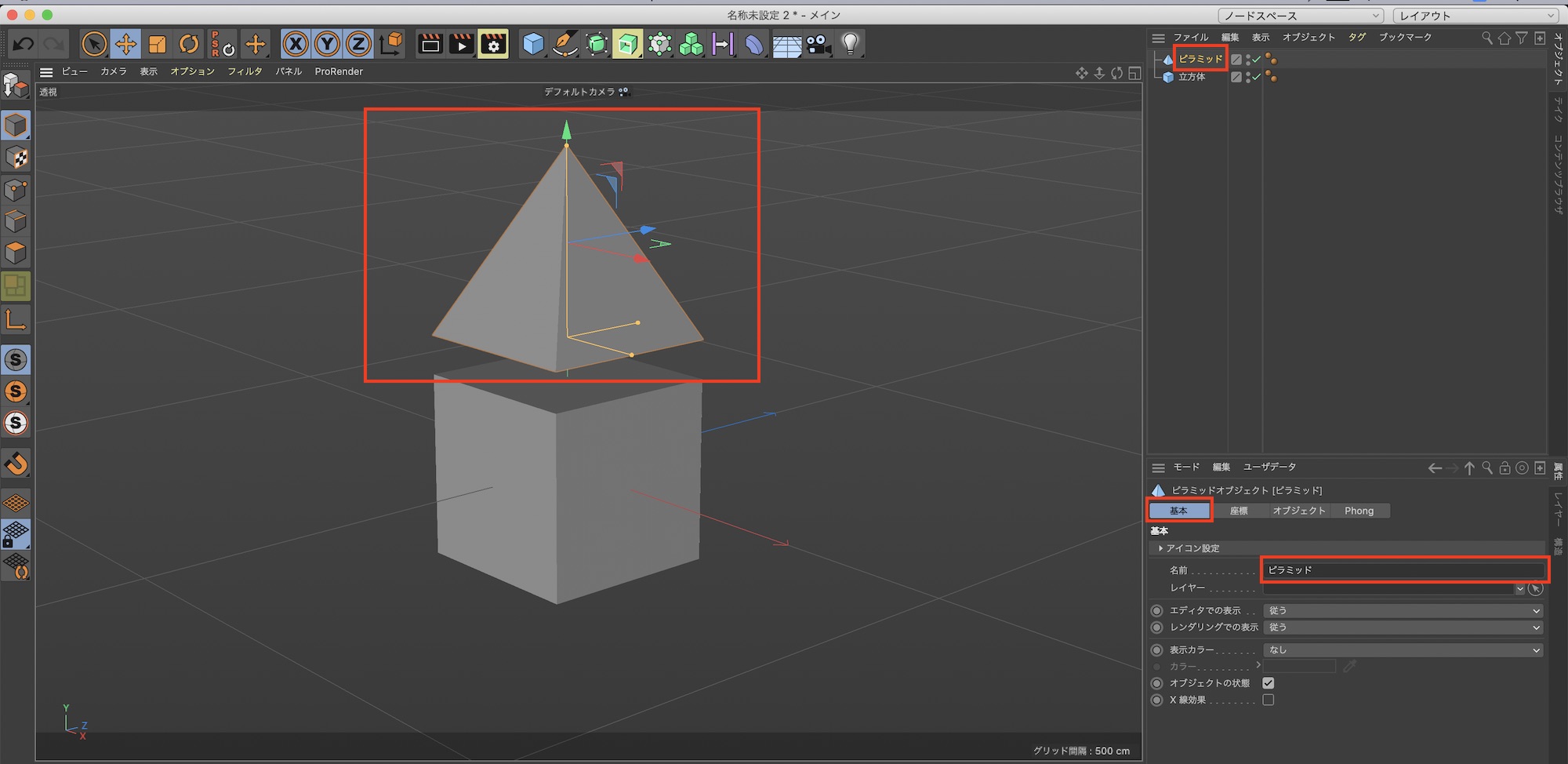This screenshot has width=1568, height=764.
Task: Uncheck the オブジェクトの状態 checkbox
Action: point(1268,683)
